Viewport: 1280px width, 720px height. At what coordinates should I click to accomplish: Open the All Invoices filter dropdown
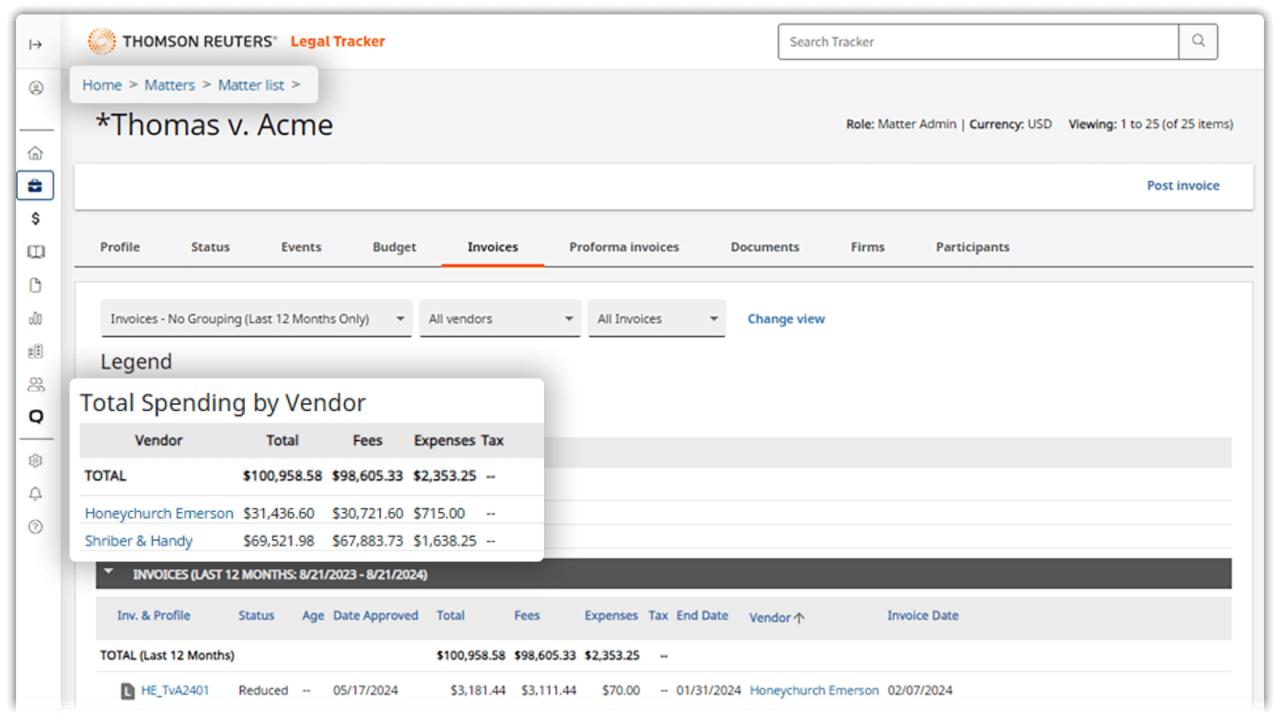click(x=657, y=319)
